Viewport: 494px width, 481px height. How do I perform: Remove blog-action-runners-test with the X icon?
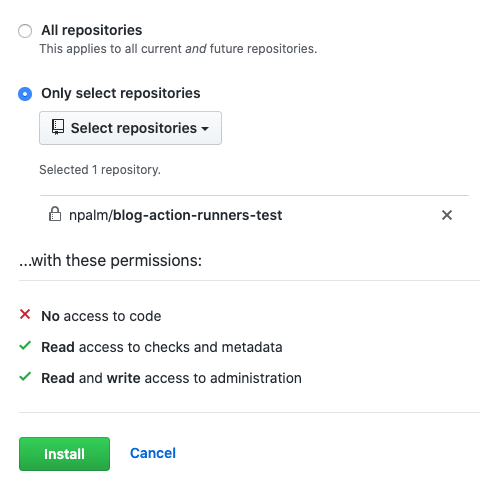tap(447, 215)
